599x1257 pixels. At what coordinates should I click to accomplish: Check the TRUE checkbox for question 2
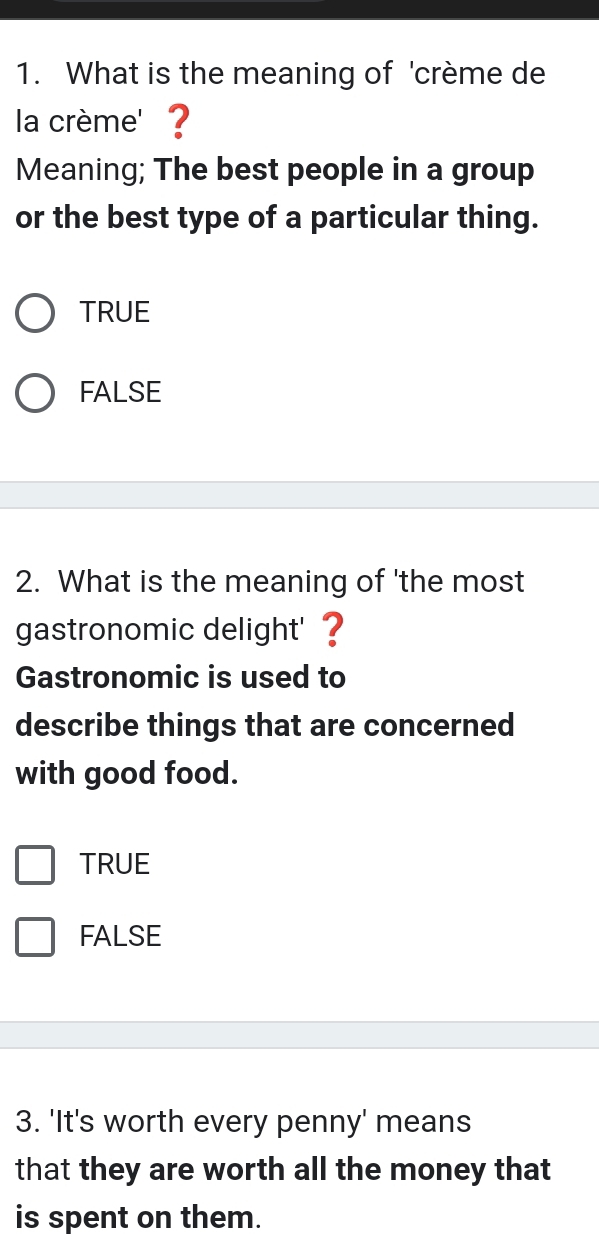[x=34, y=865]
